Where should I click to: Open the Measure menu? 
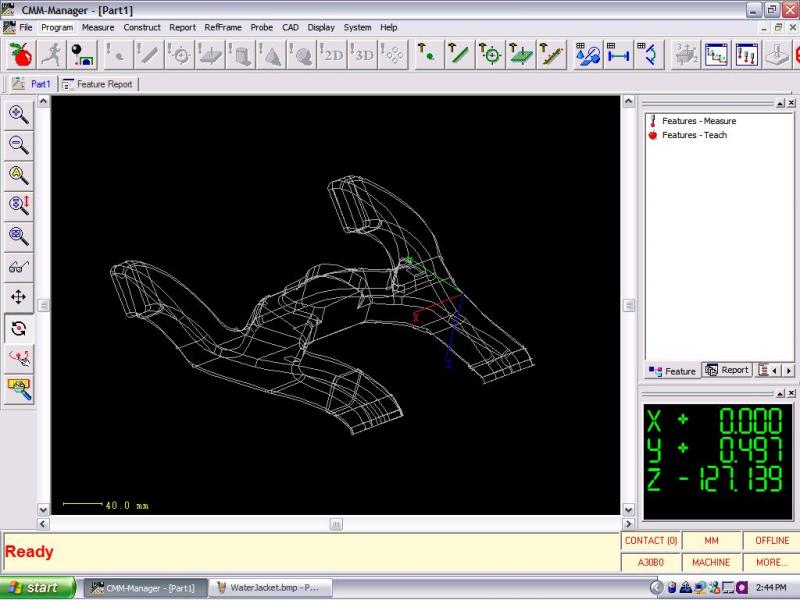(98, 27)
